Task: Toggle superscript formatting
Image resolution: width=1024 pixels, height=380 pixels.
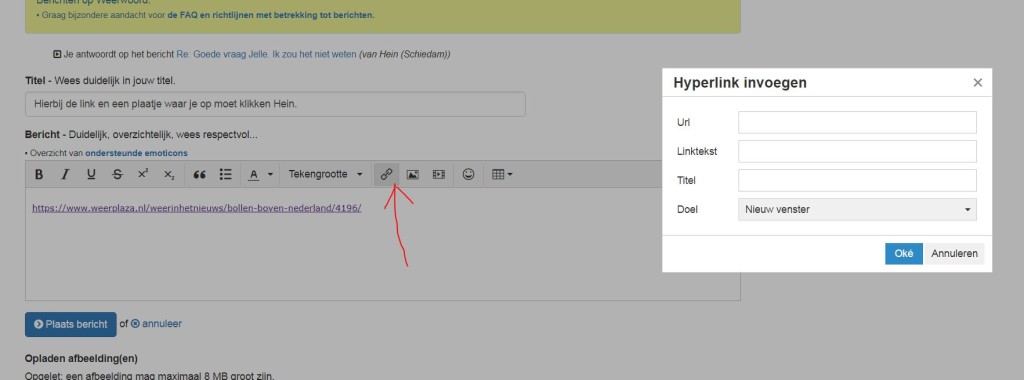Action: 143,174
